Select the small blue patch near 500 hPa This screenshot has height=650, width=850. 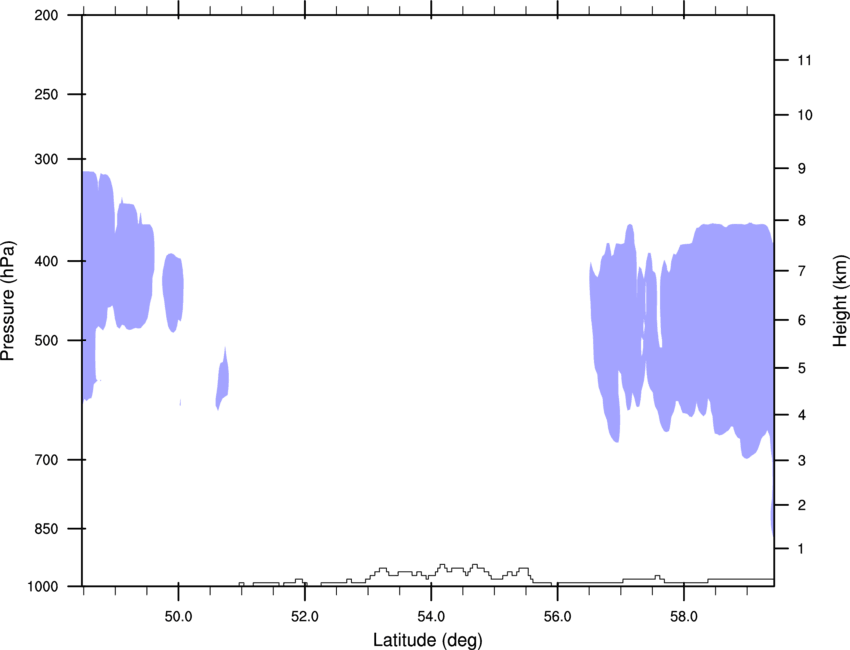click(222, 378)
